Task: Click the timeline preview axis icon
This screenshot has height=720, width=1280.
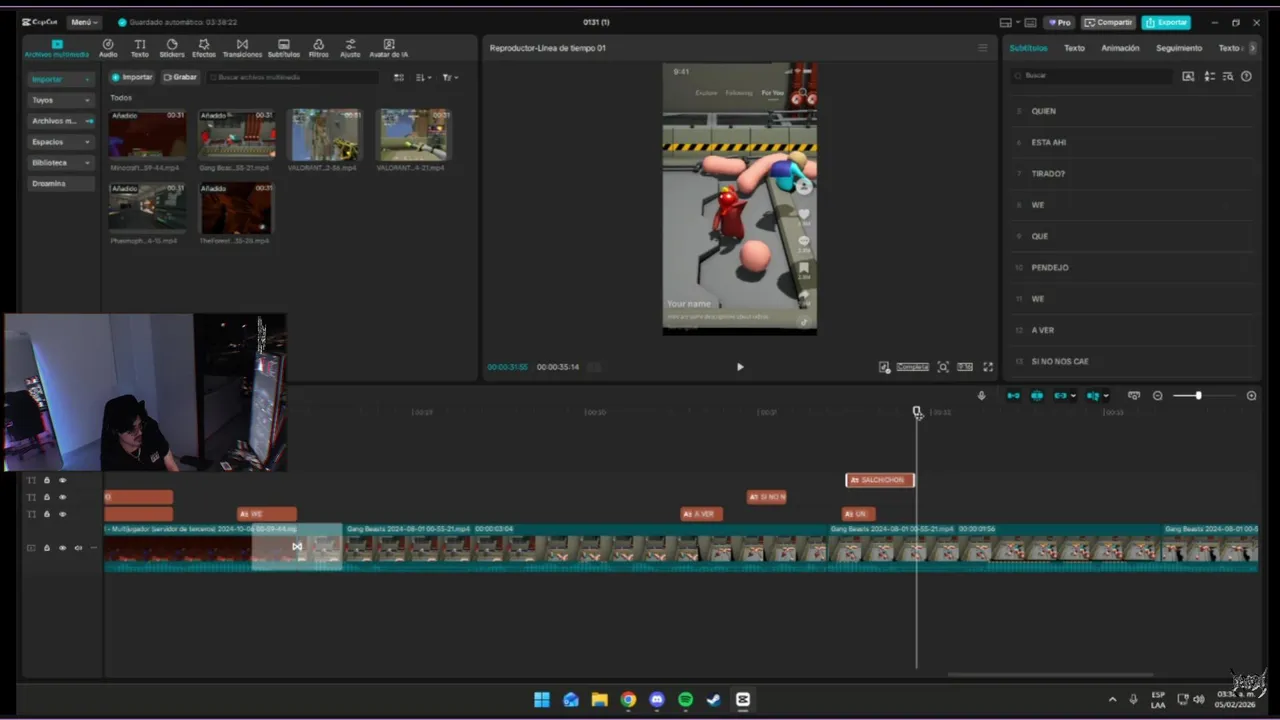Action: point(1133,396)
